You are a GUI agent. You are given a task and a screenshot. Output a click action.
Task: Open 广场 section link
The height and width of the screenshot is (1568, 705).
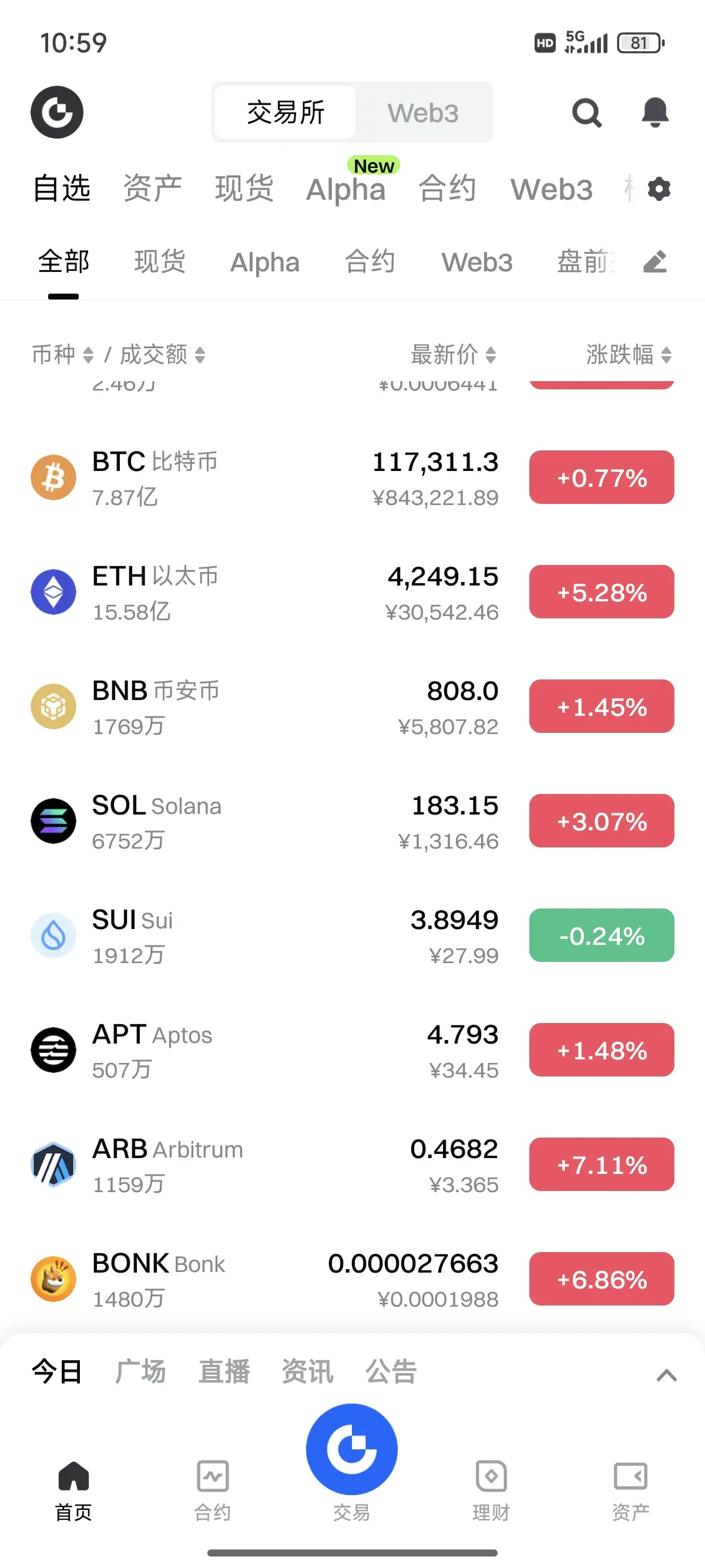(140, 1372)
